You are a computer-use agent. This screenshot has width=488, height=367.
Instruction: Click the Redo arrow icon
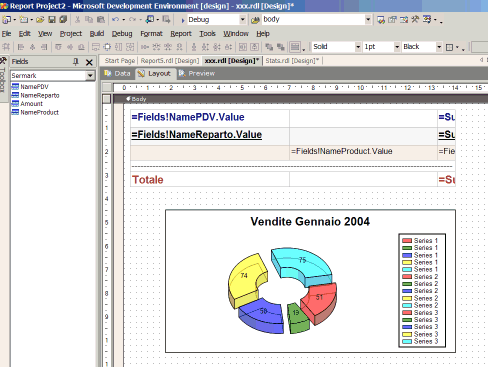pos(132,20)
